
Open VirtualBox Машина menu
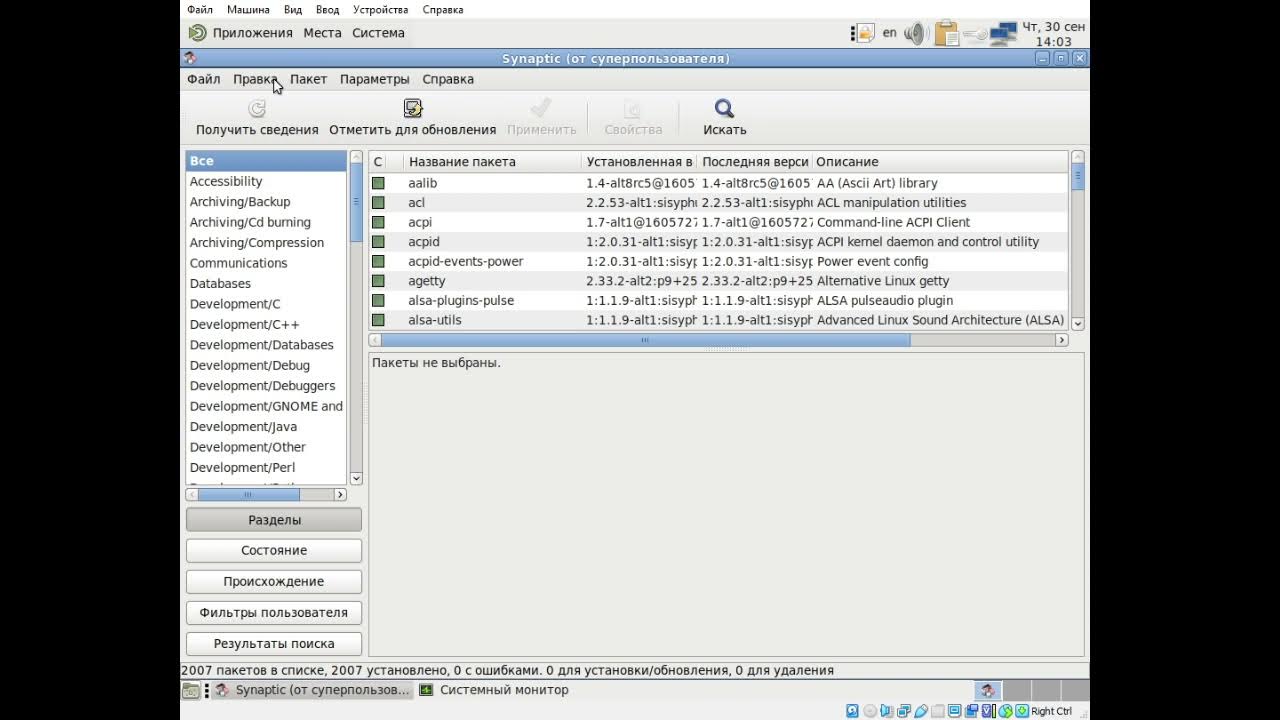coord(248,9)
